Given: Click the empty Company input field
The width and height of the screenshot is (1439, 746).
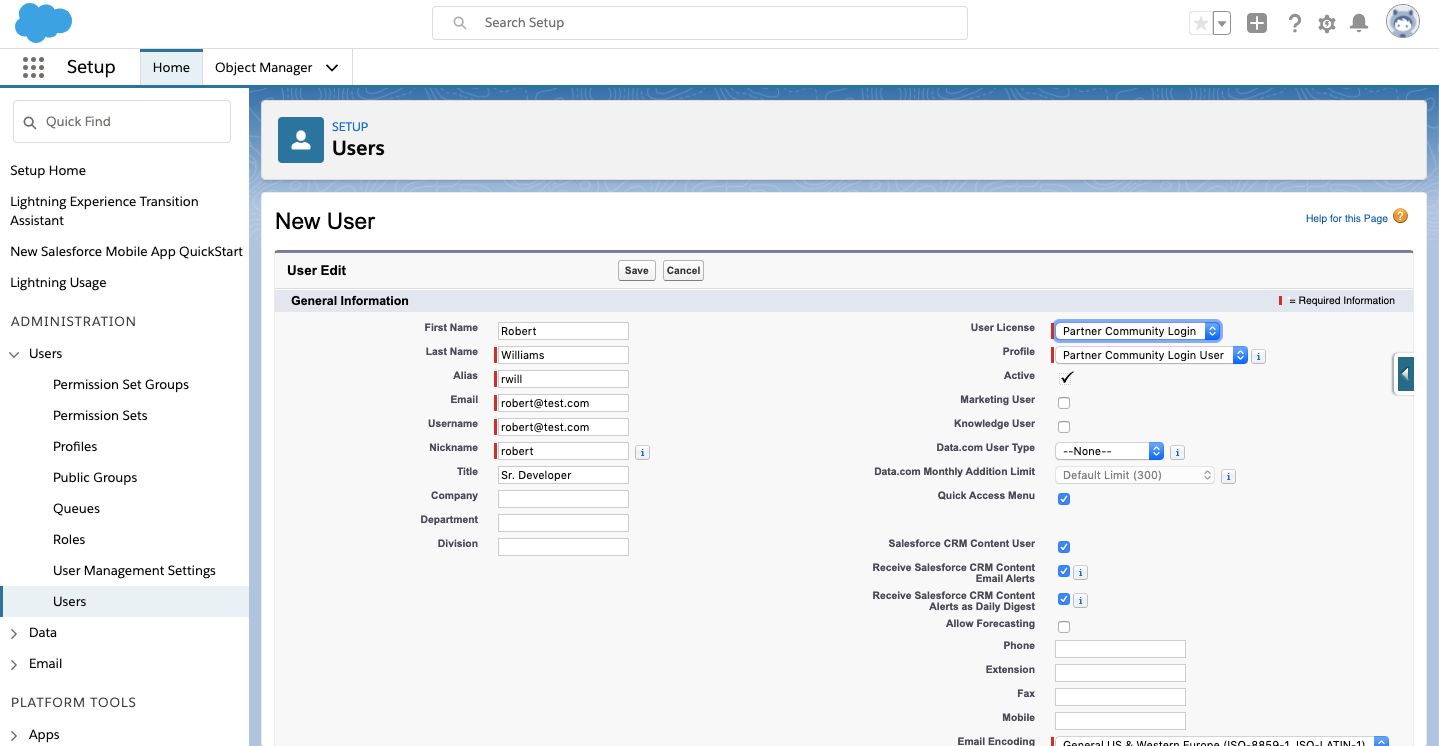Looking at the screenshot, I should pos(563,499).
